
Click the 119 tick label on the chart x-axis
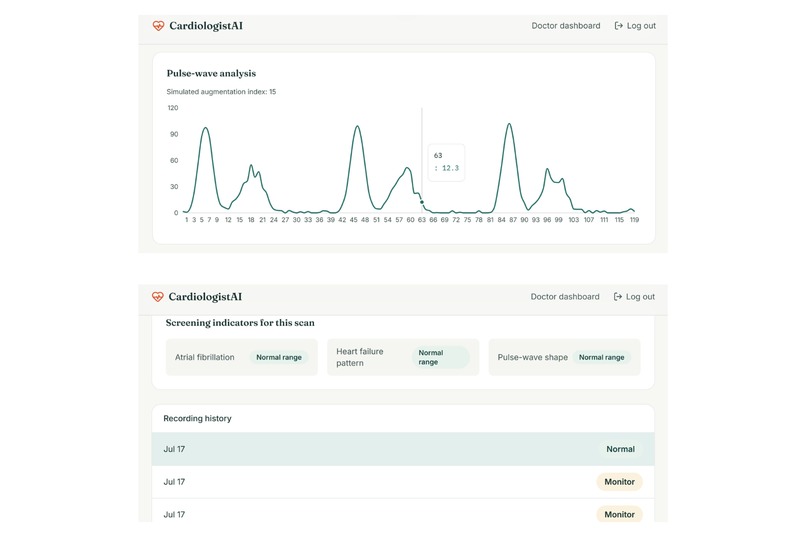tap(634, 219)
